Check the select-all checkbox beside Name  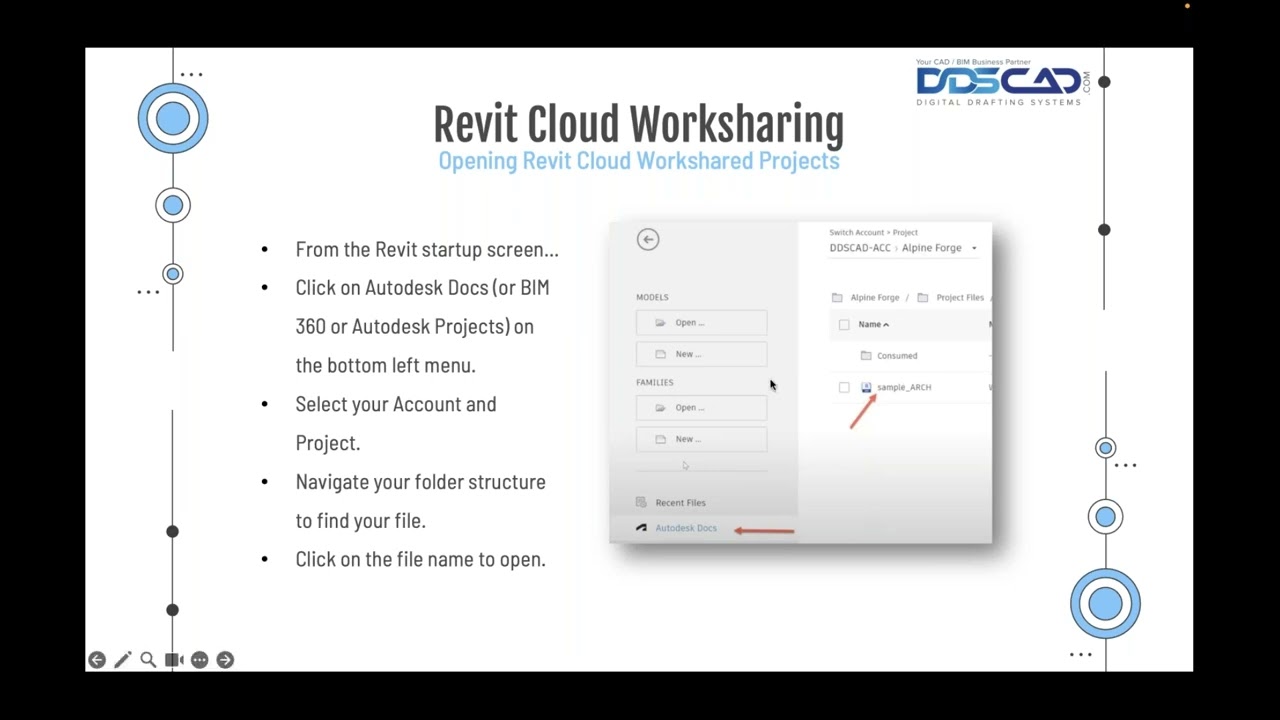pyautogui.click(x=844, y=324)
